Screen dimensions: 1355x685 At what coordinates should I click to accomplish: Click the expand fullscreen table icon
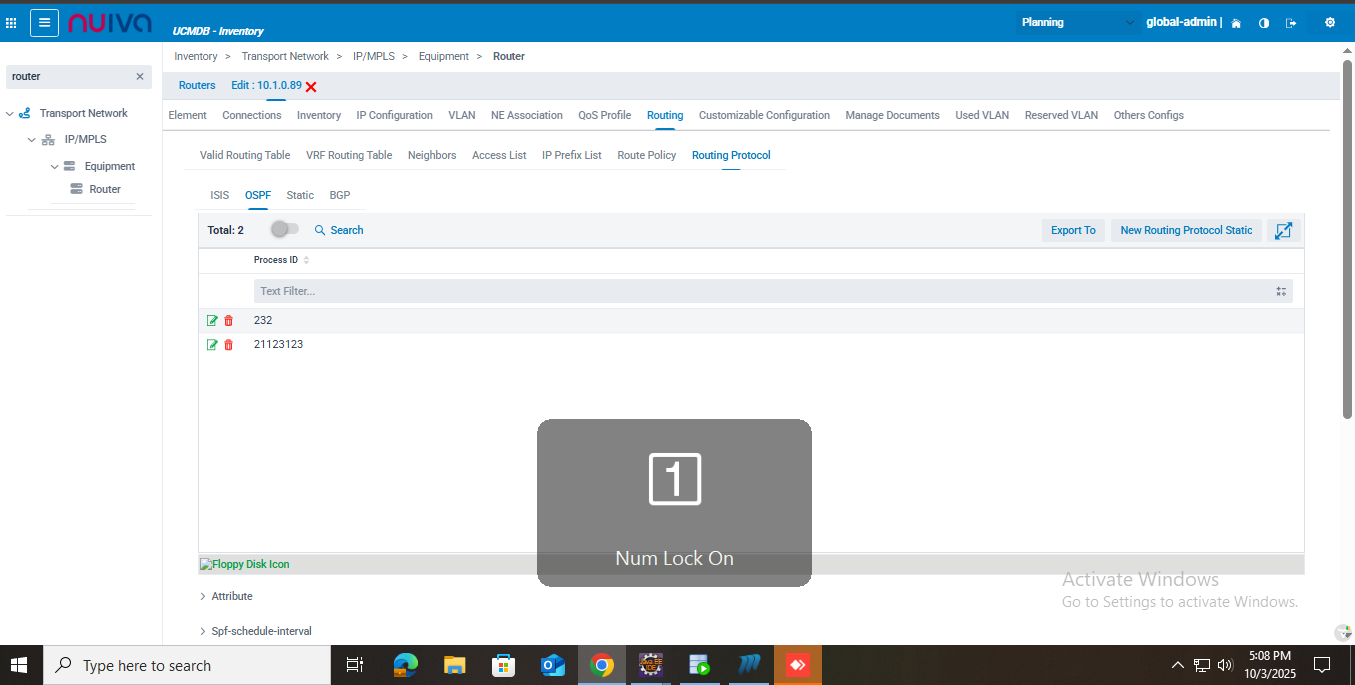(1283, 231)
